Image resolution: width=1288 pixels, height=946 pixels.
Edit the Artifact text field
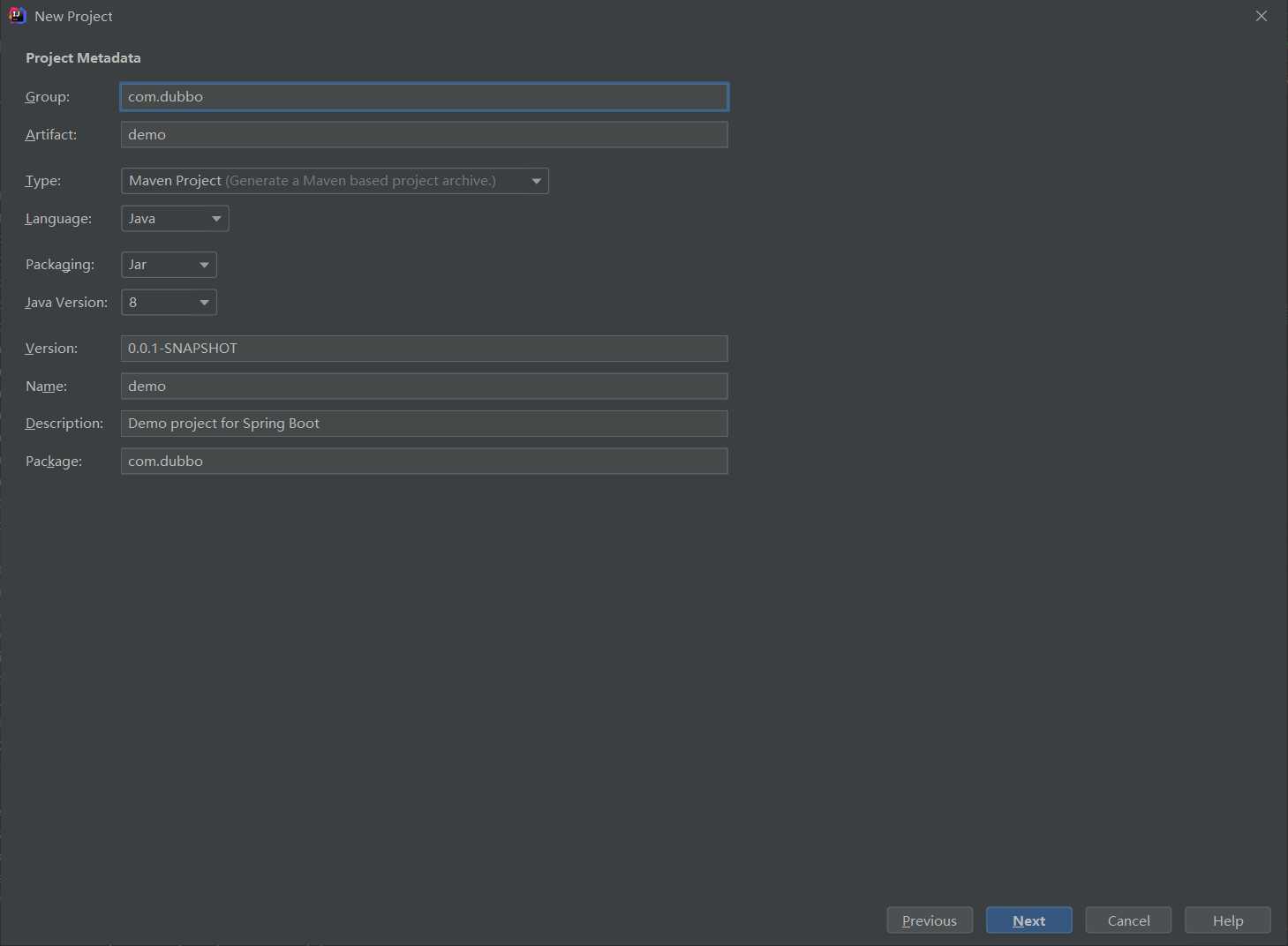424,135
